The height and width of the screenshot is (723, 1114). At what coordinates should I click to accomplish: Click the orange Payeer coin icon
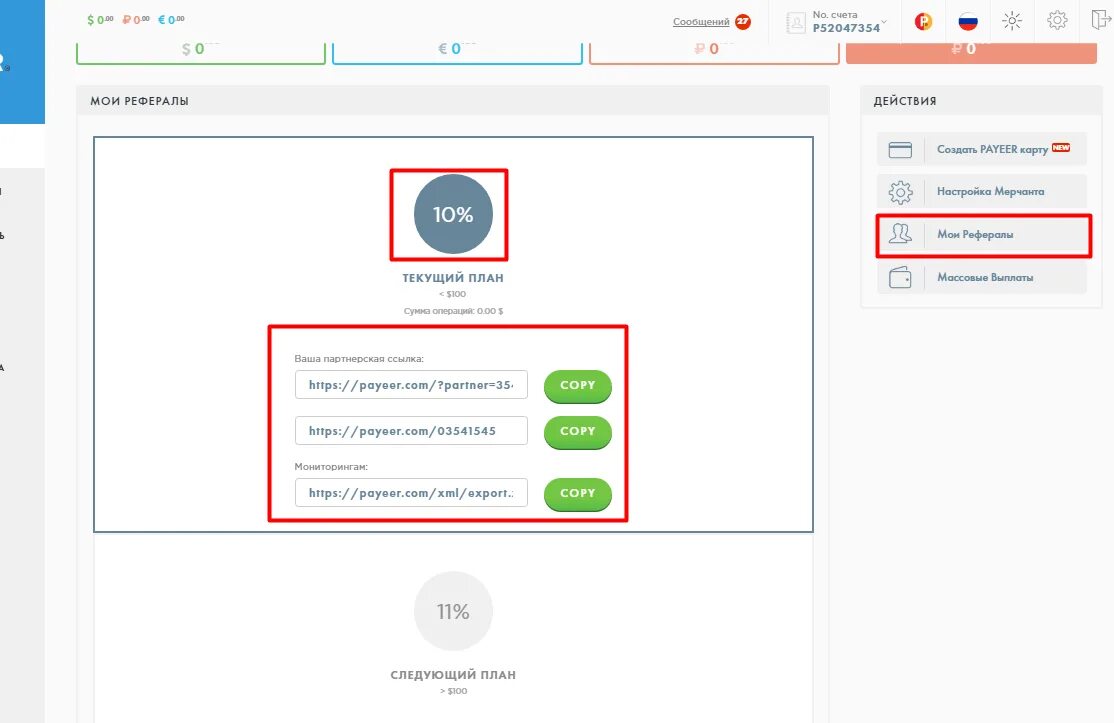[x=923, y=21]
